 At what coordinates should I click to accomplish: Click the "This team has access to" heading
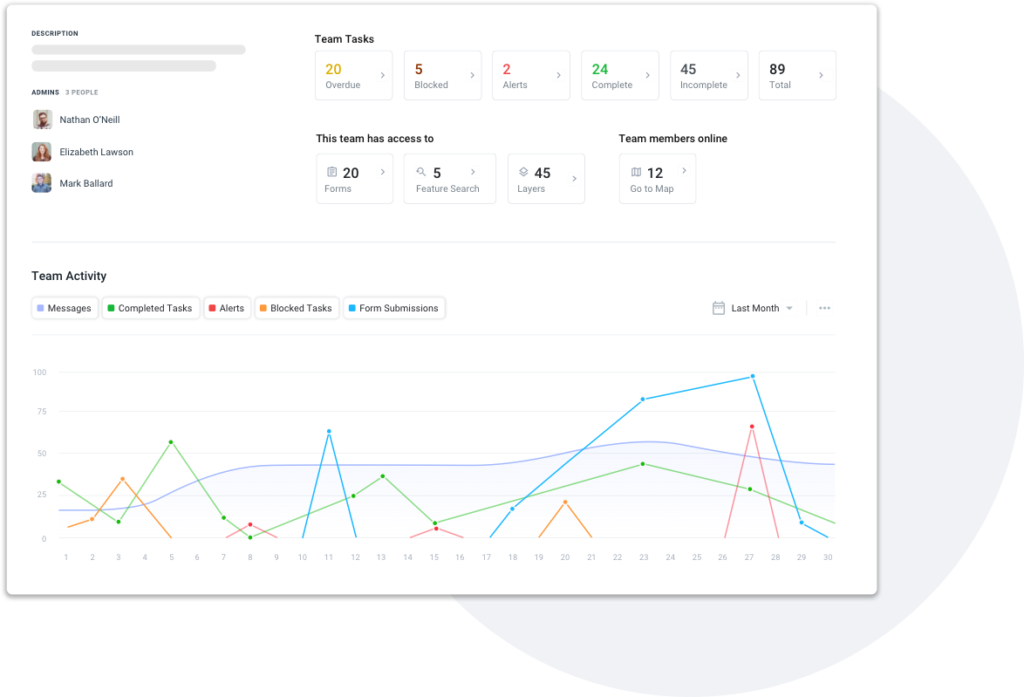(375, 138)
